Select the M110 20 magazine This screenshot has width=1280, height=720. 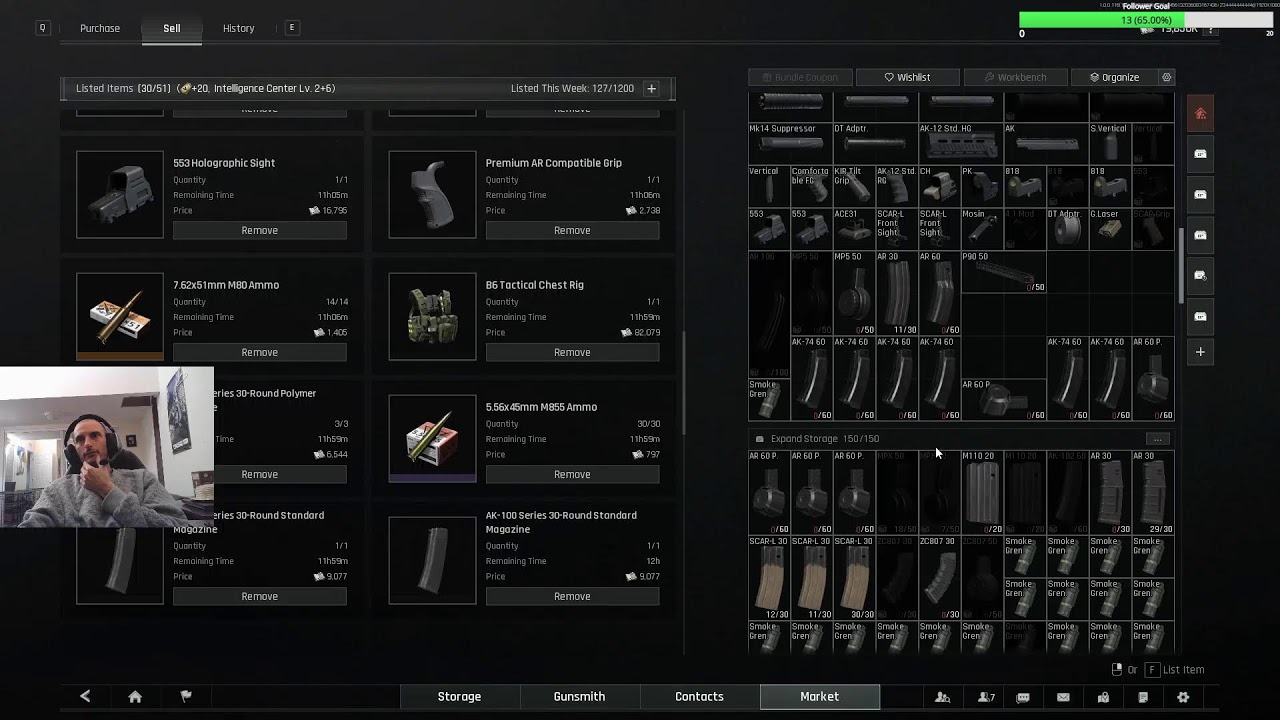pyautogui.click(x=981, y=493)
